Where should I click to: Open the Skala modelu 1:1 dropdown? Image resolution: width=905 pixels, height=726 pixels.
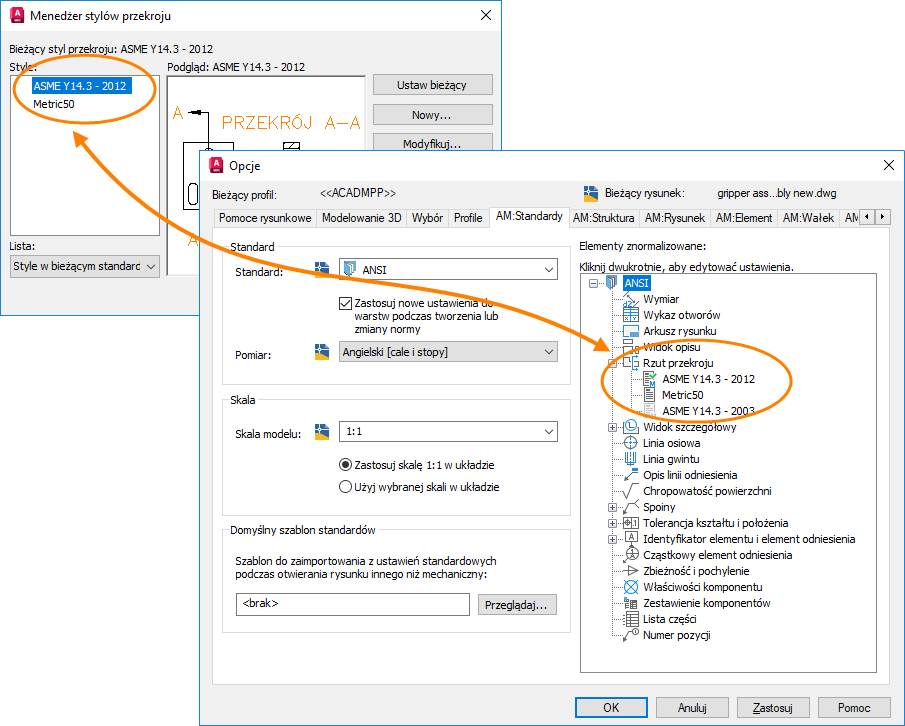pyautogui.click(x=448, y=431)
